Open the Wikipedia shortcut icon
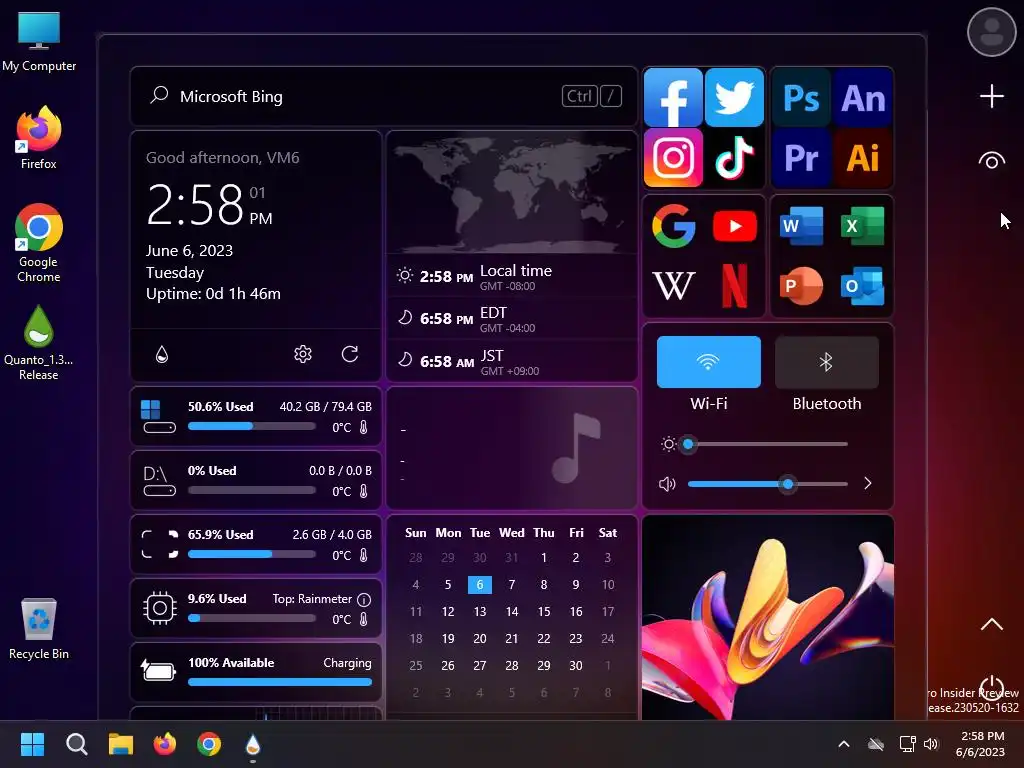 tap(673, 285)
